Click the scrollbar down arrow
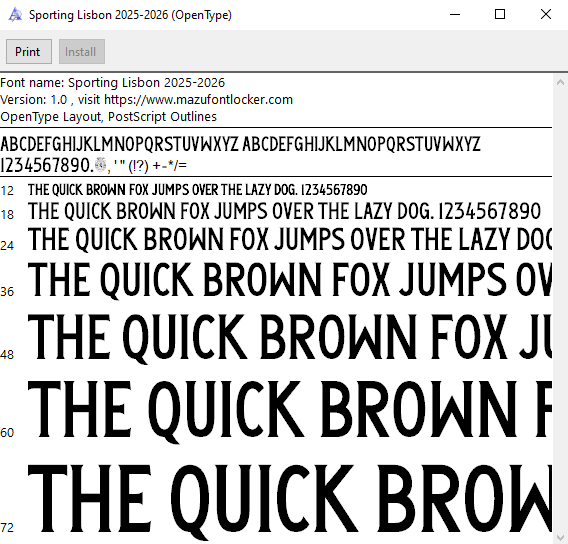The width and height of the screenshot is (568, 544). (x=560, y=537)
